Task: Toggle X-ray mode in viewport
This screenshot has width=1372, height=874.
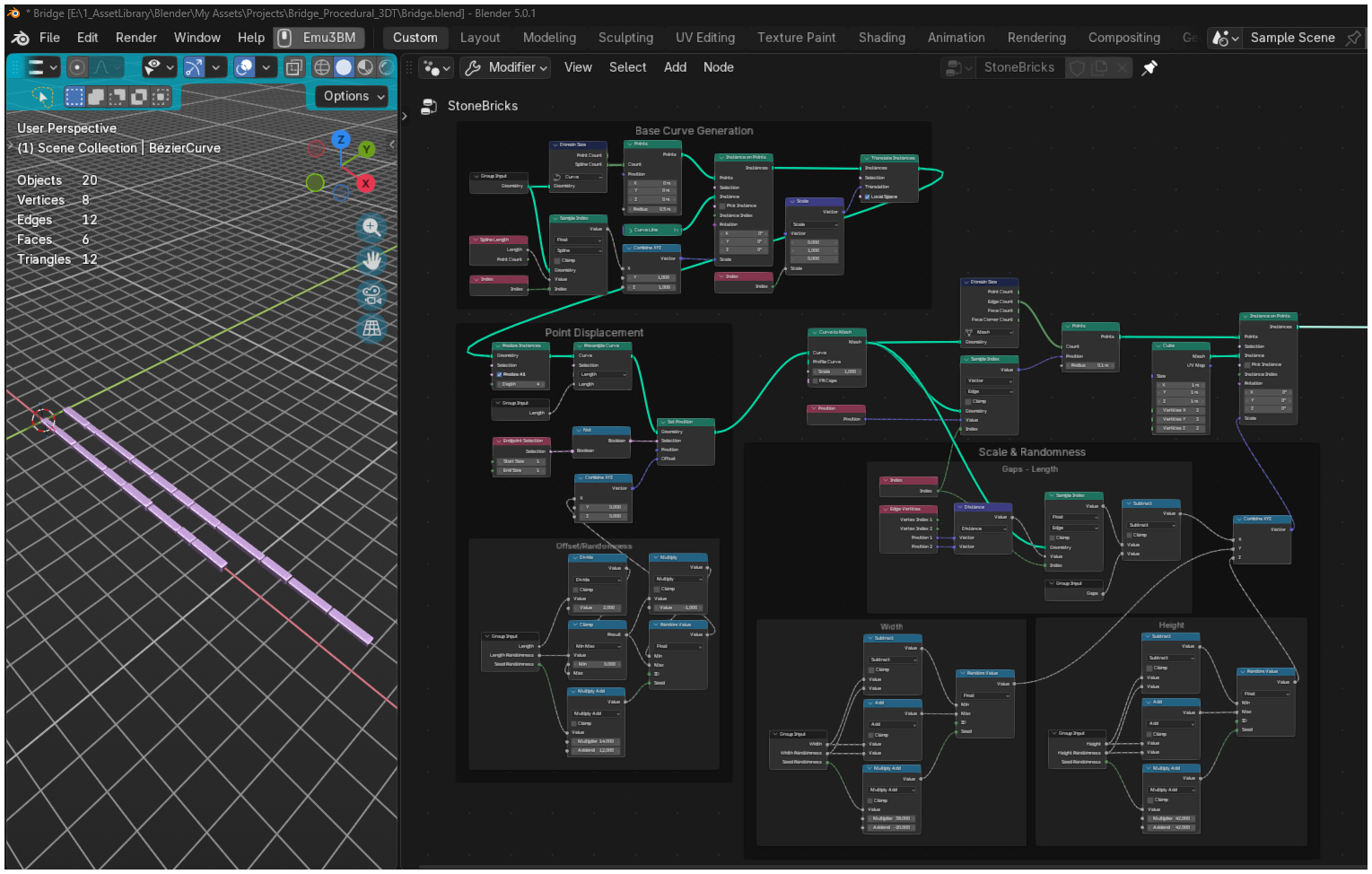Action: click(294, 67)
